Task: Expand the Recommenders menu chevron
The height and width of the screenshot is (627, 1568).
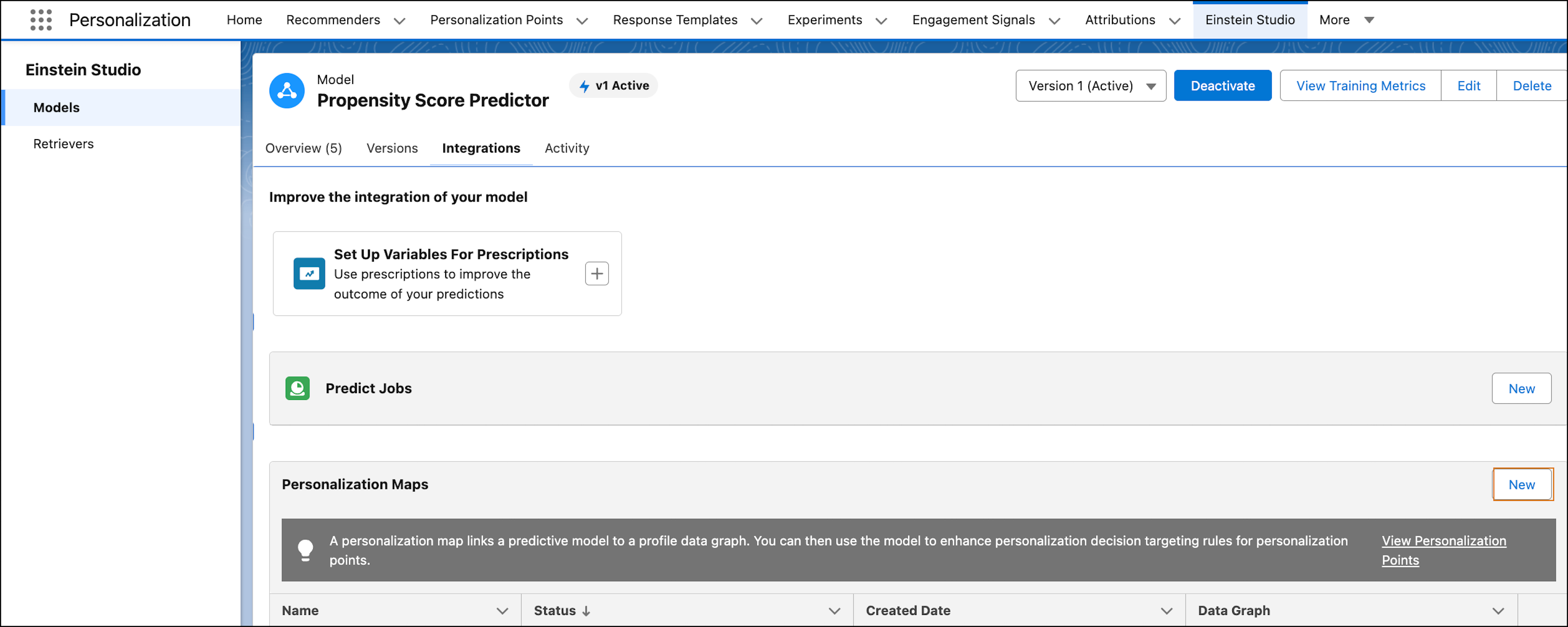Action: coord(399,21)
